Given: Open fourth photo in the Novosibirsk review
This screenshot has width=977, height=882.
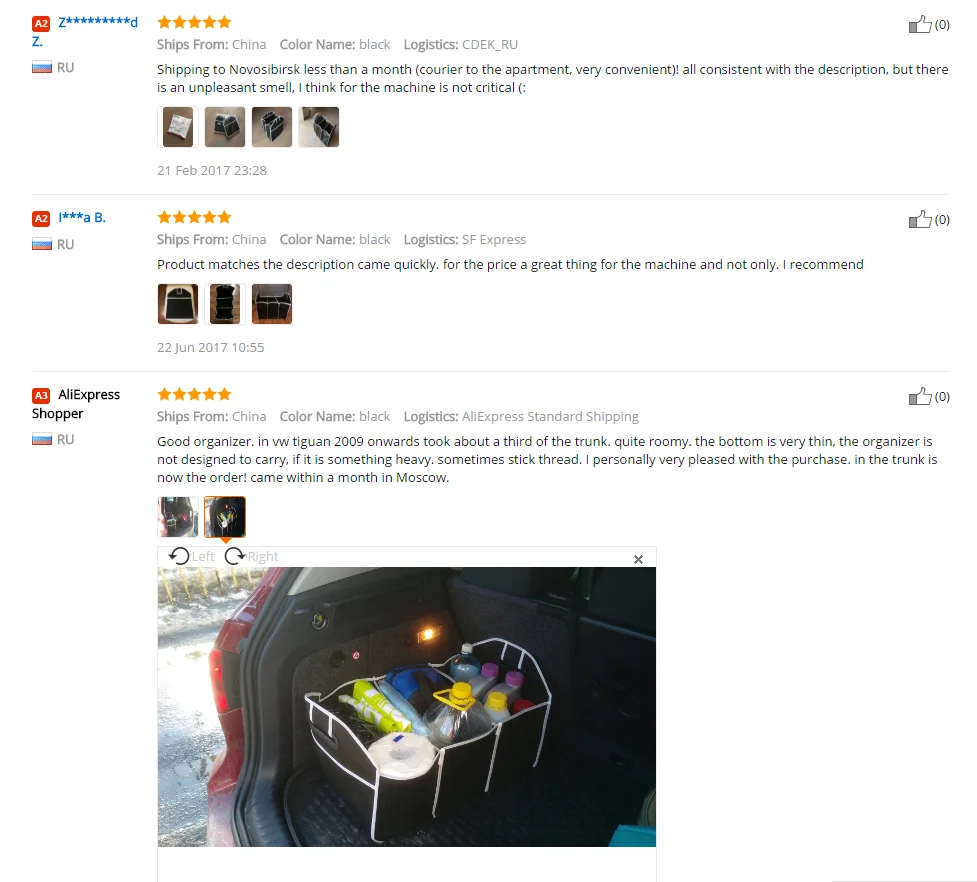Looking at the screenshot, I should coord(318,127).
